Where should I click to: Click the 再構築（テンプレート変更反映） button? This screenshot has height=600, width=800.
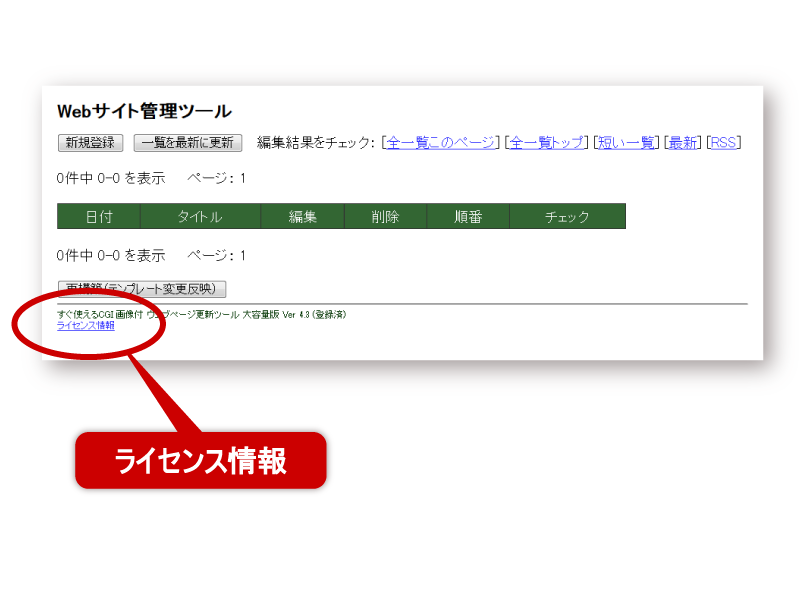click(142, 288)
